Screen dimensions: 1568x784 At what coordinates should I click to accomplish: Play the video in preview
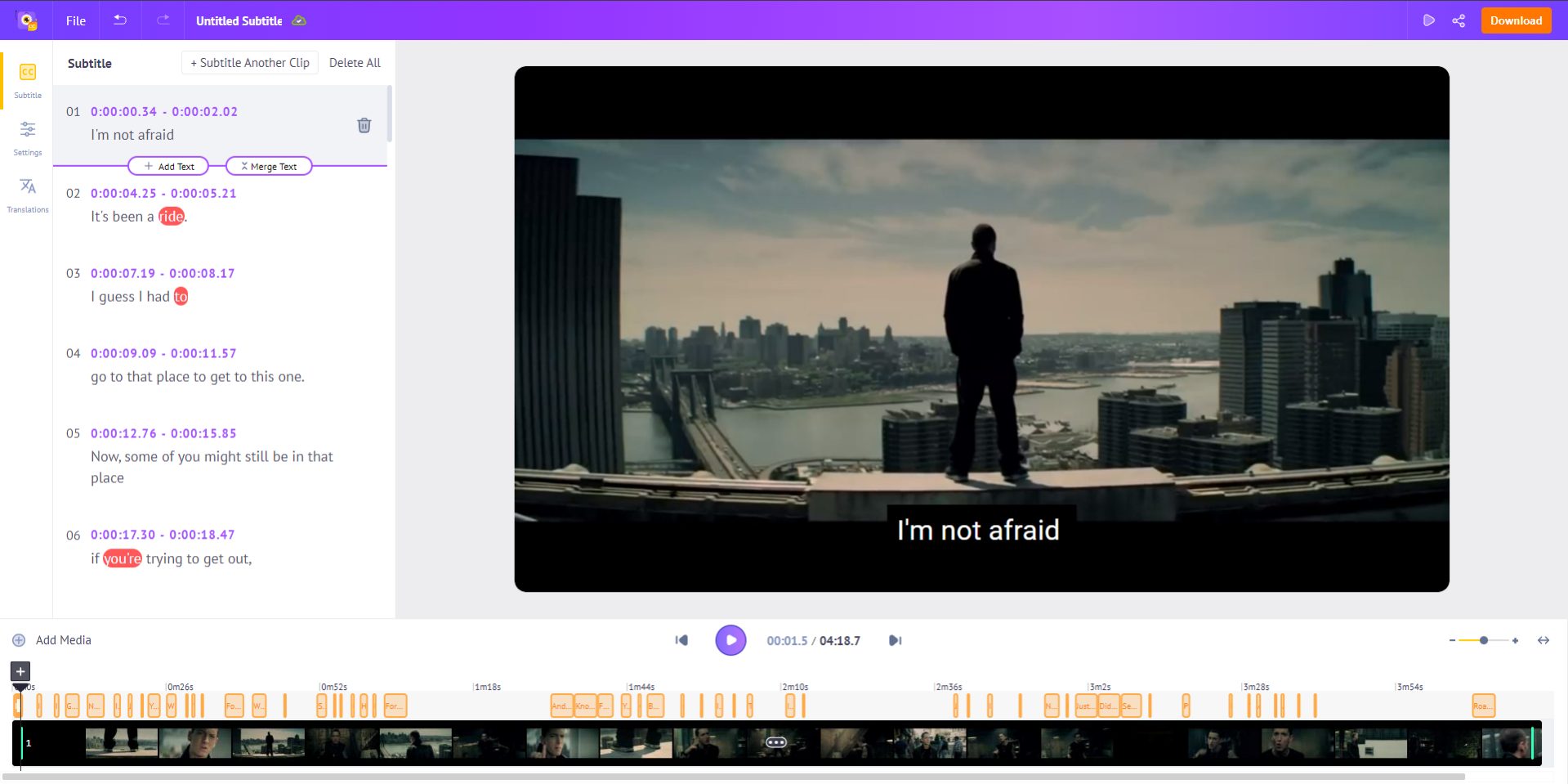coord(730,640)
